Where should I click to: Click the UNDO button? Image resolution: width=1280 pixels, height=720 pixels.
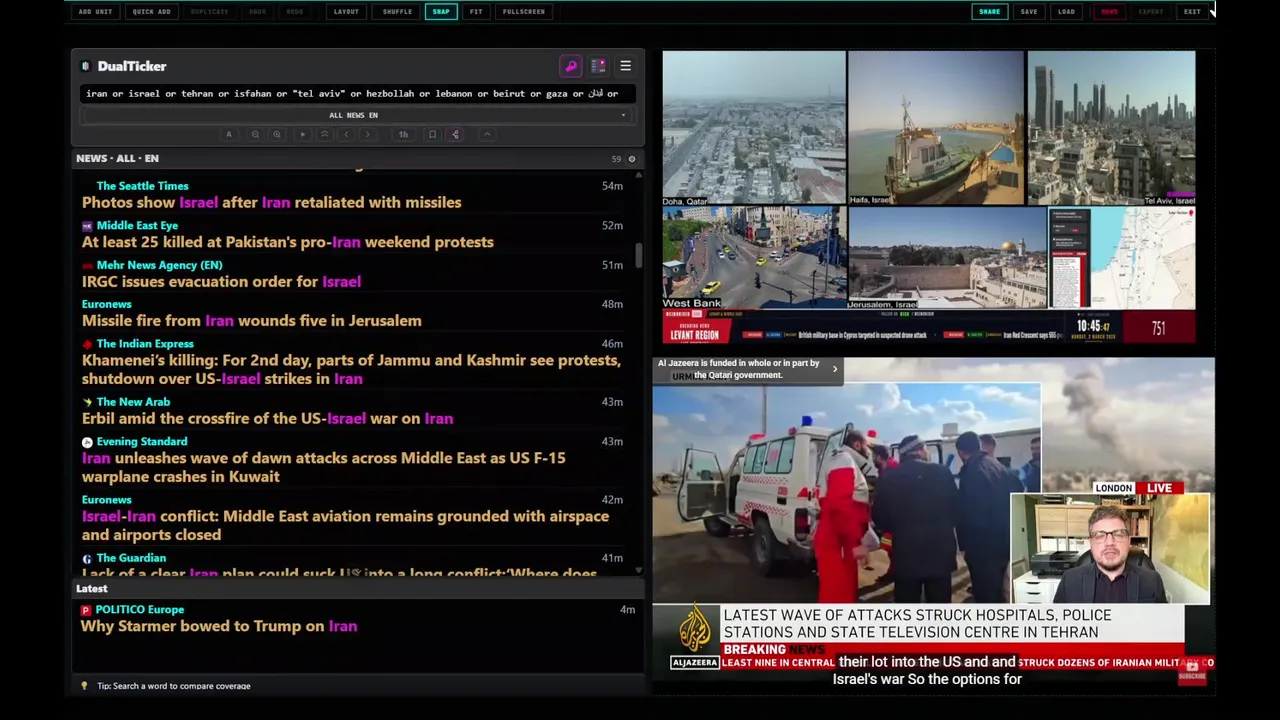pyautogui.click(x=258, y=12)
